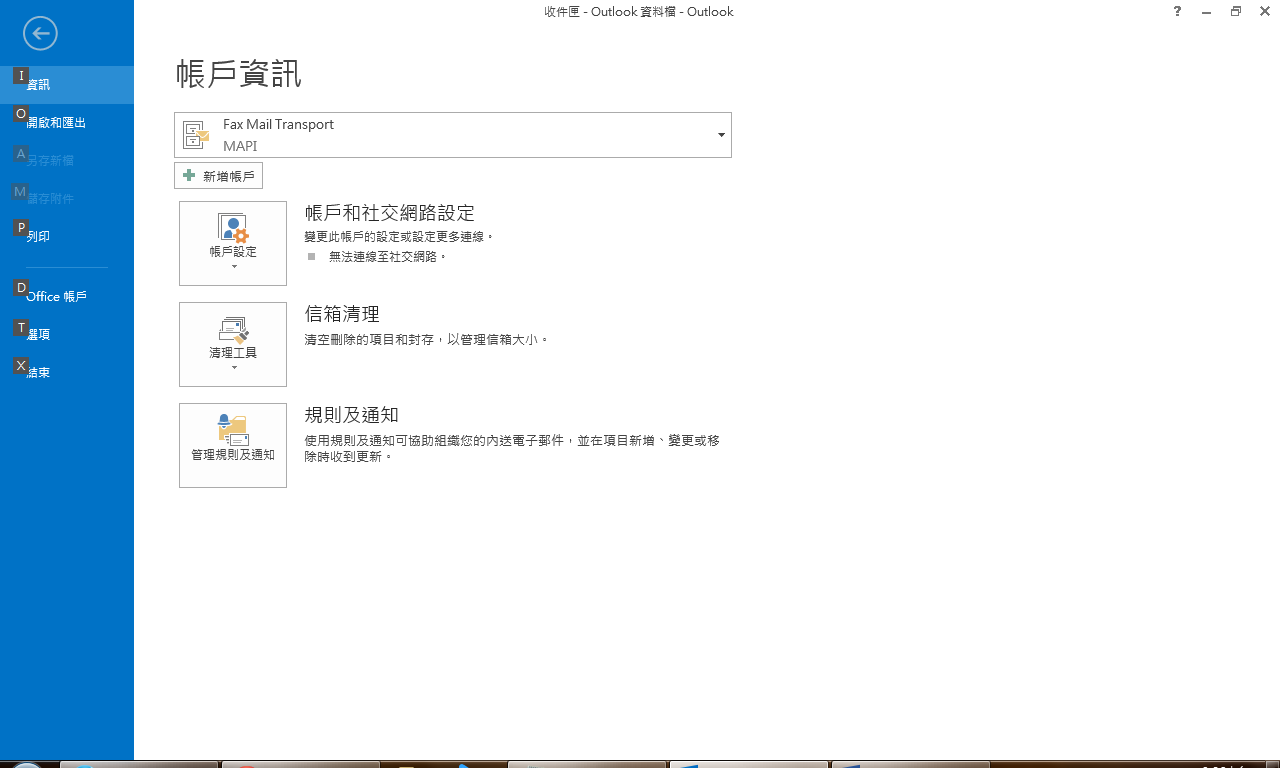The image size is (1280, 768).
Task: Click the green plus icon for adding account
Action: pos(189,176)
